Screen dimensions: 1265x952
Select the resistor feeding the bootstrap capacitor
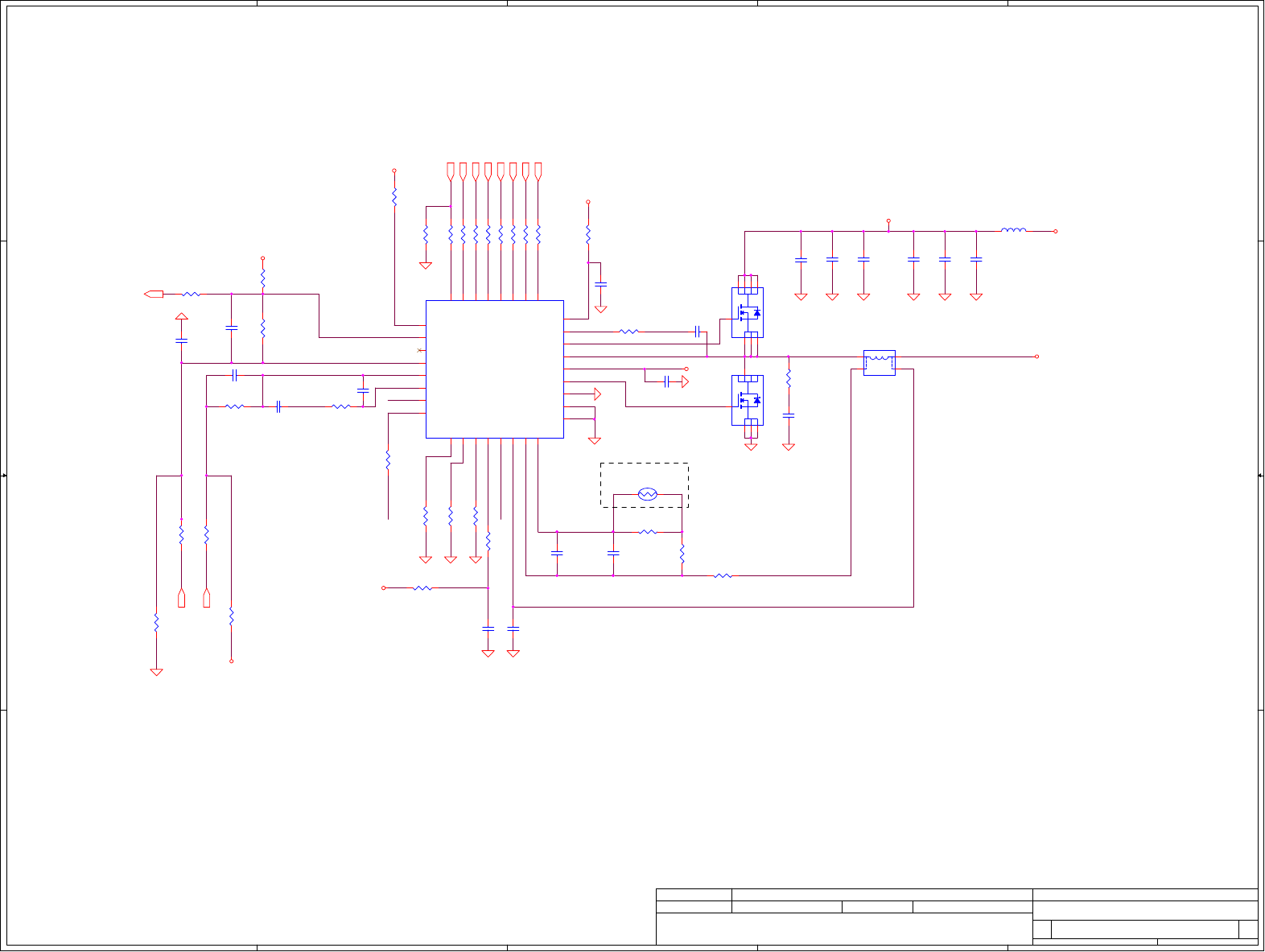(x=629, y=331)
